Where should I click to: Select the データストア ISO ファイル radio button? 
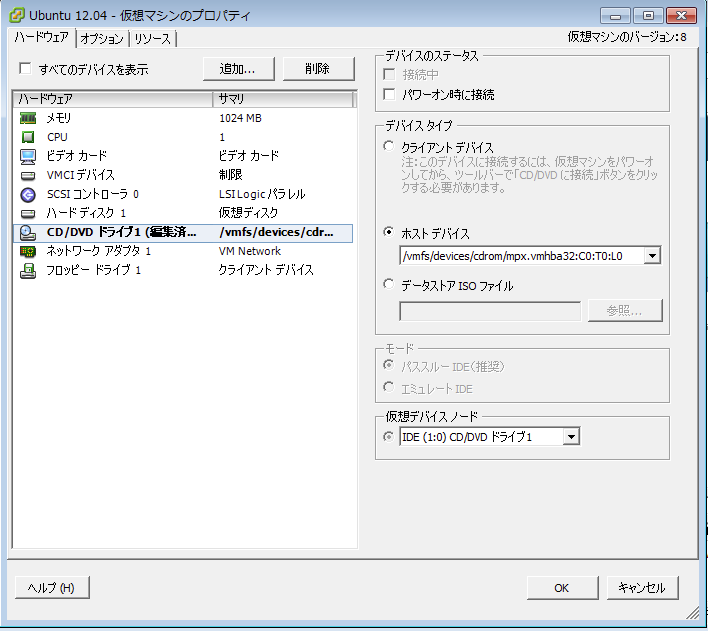point(388,284)
